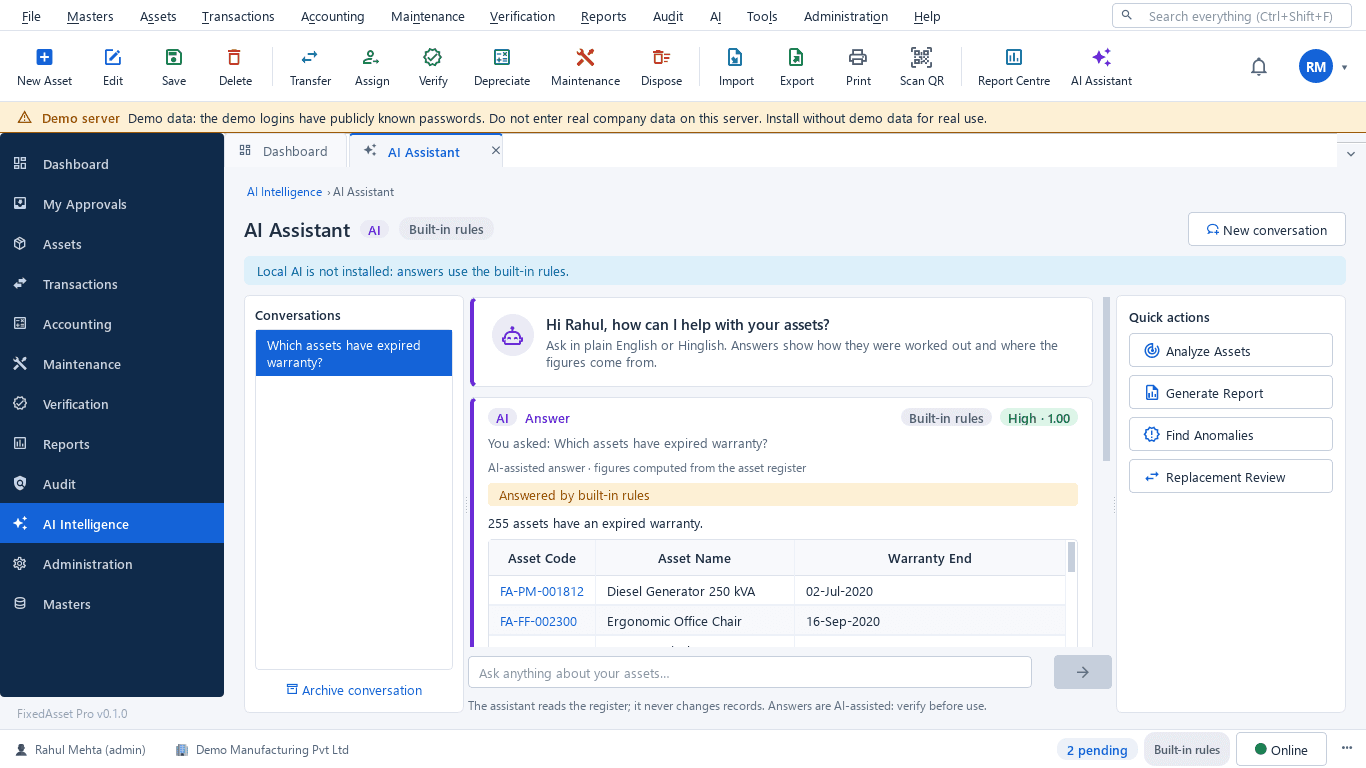Click the 2 pending status badge
Image resolution: width=1366 pixels, height=768 pixels.
point(1097,750)
